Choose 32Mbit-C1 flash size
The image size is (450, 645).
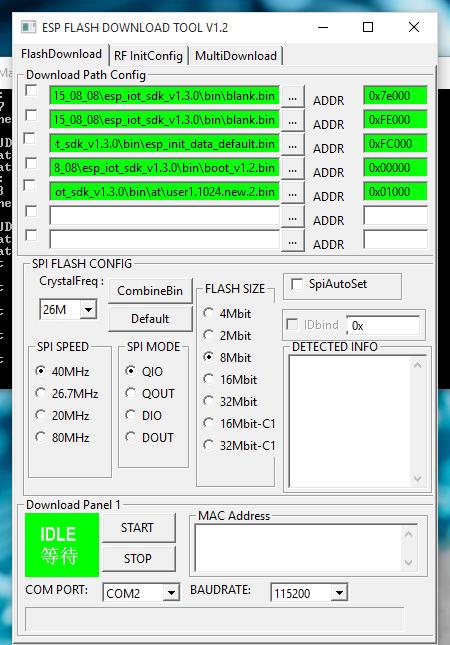click(209, 445)
